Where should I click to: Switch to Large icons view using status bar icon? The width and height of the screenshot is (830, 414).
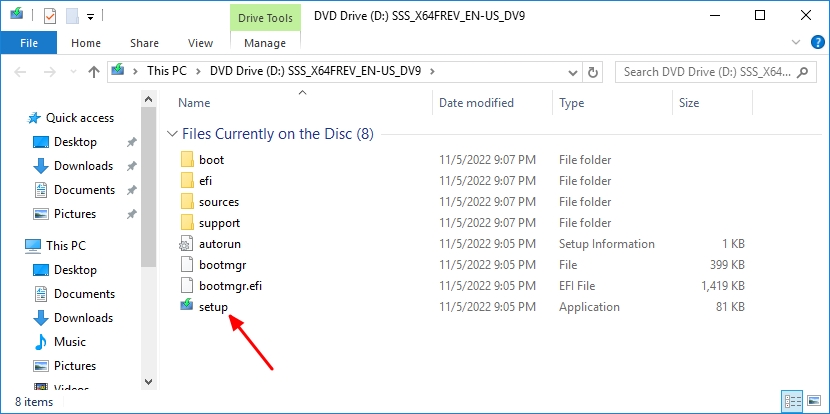click(814, 402)
